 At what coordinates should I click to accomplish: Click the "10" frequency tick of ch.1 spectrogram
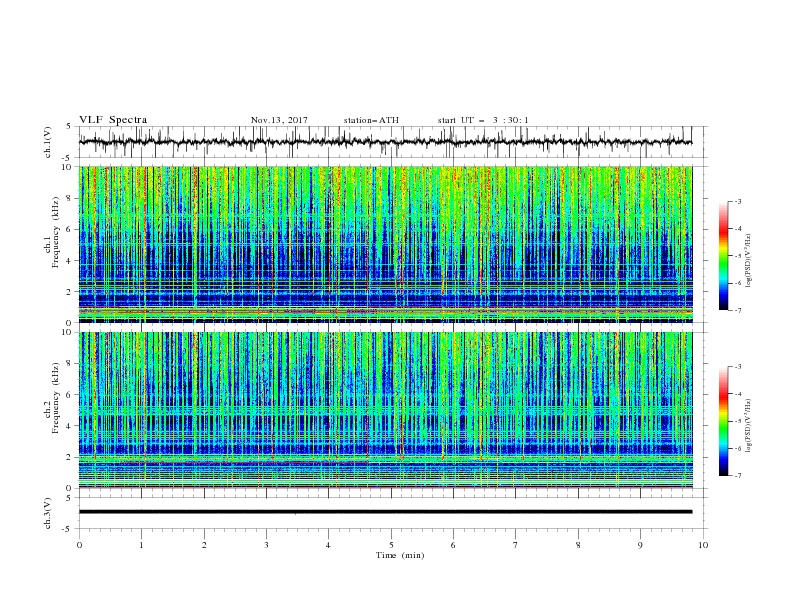[67, 167]
